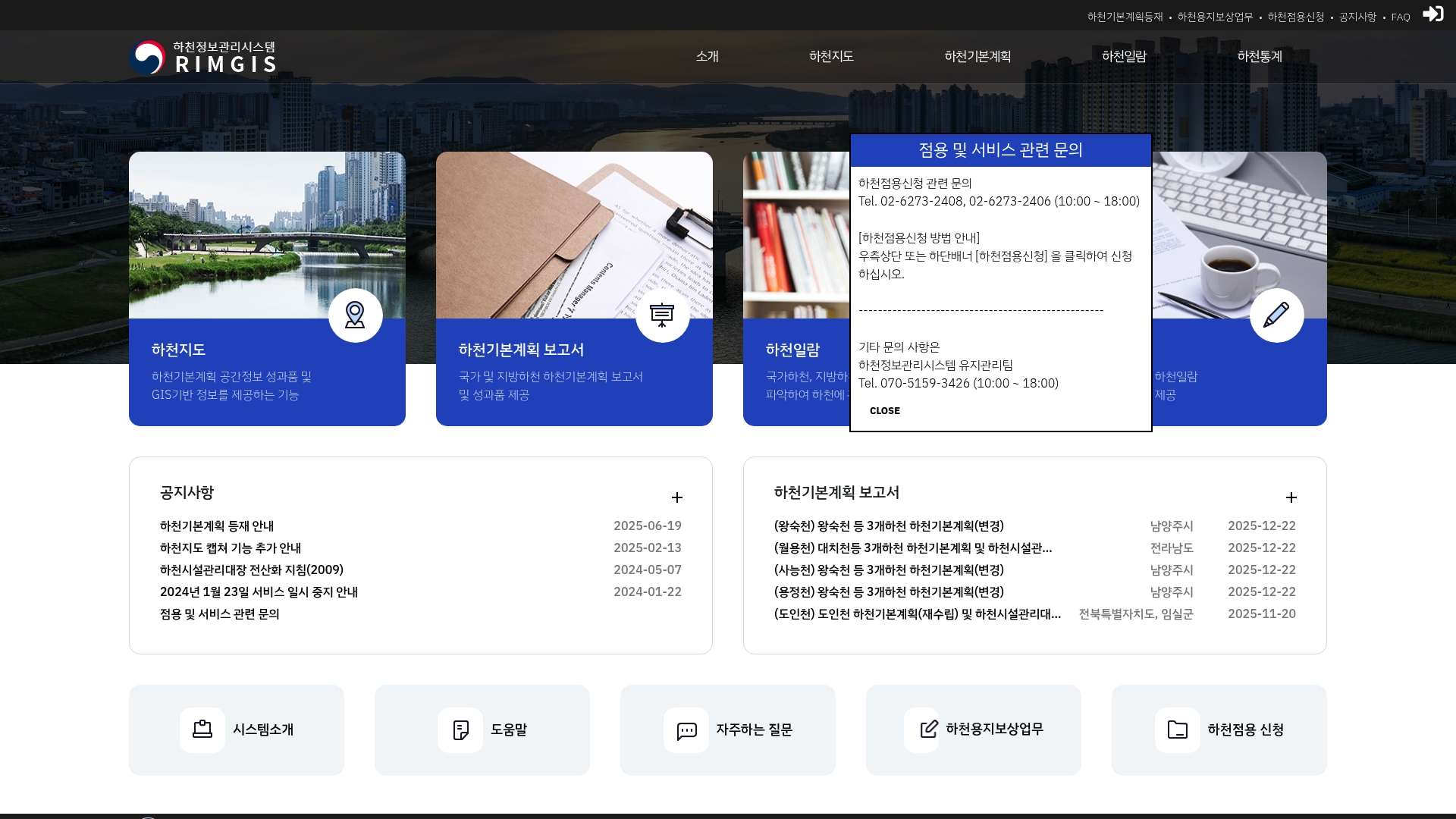The image size is (1456, 819).
Task: Click the 자주하는 질문 speech bubble icon
Action: coord(686,730)
